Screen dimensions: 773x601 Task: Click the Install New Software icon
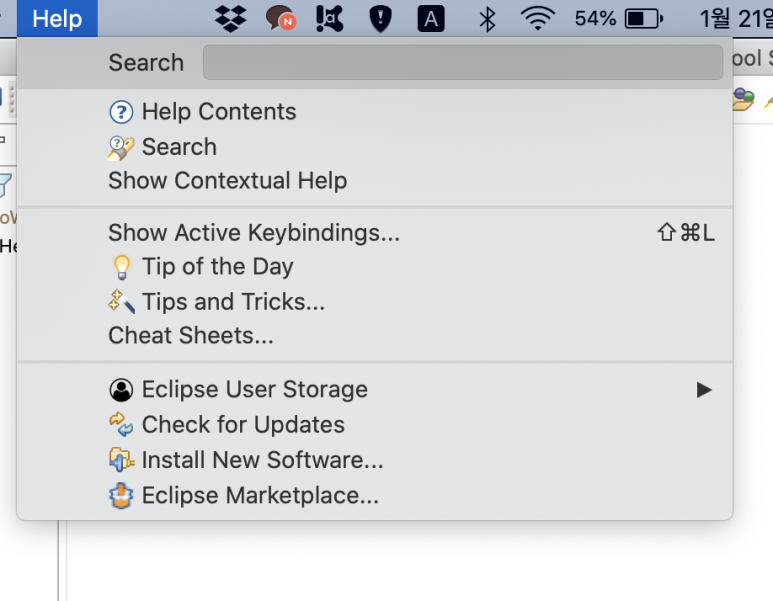121,460
